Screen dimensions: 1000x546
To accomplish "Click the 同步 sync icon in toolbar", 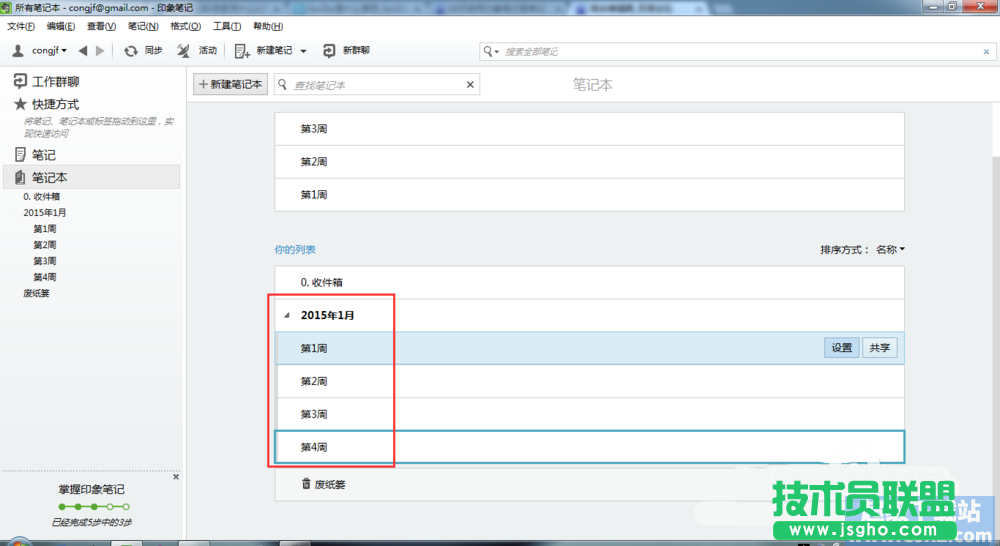I will [131, 51].
